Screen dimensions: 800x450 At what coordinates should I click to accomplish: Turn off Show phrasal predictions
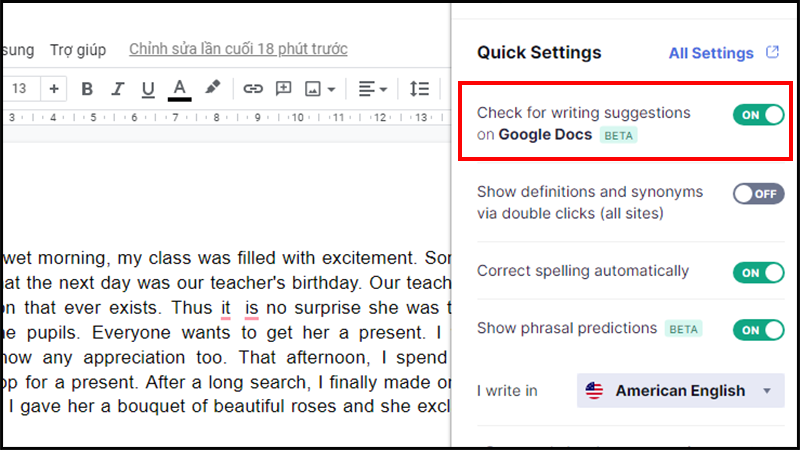759,330
